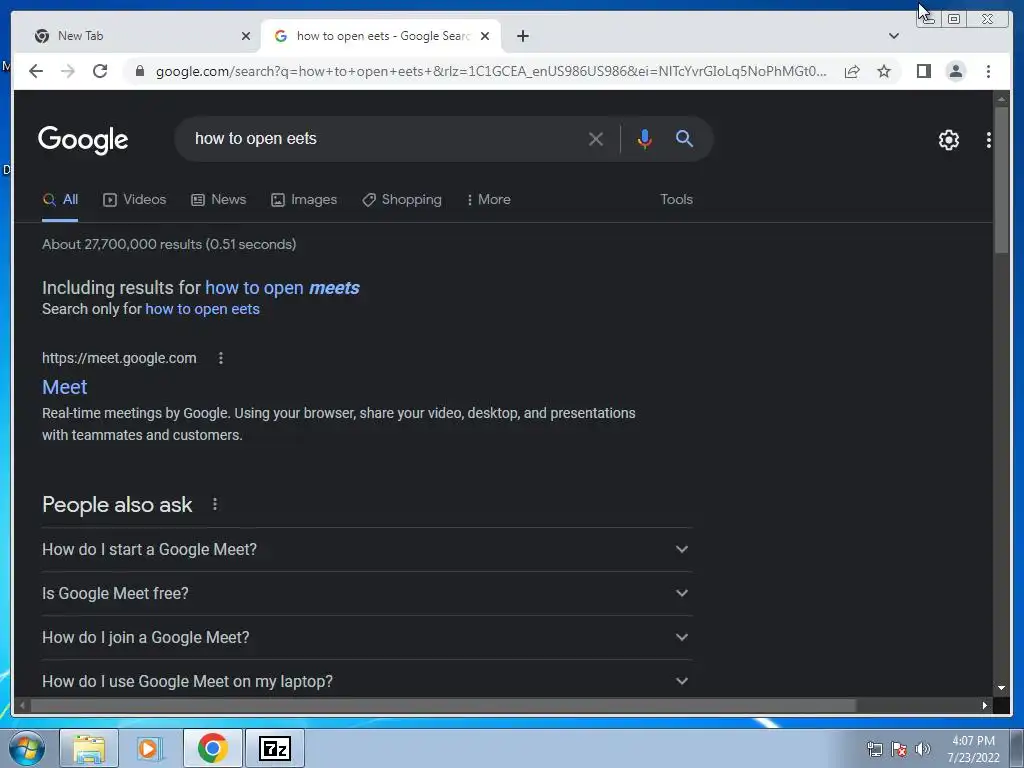Open tab search dropdown arrow
Image resolution: width=1024 pixels, height=768 pixels.
coord(893,36)
